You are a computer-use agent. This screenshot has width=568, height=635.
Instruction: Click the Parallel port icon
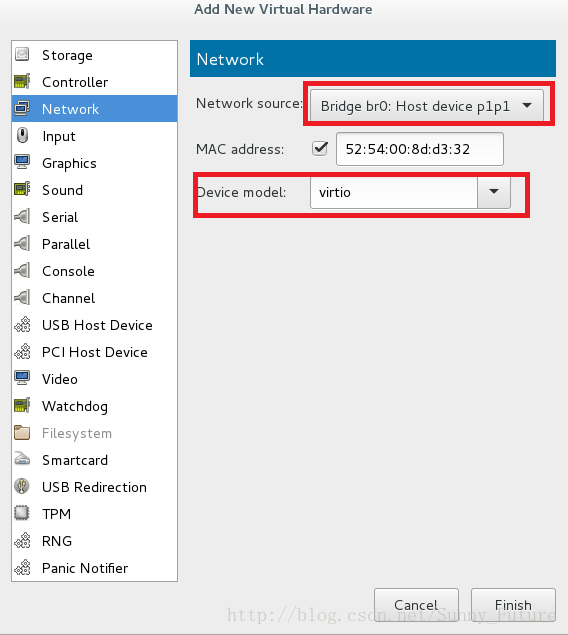click(x=22, y=243)
